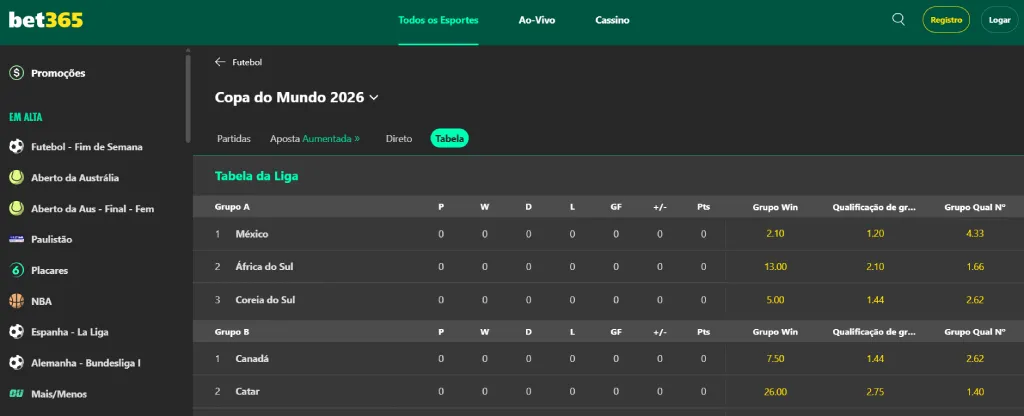The image size is (1024, 416).
Task: Open the Paulistão sidebar link
Action: click(52, 240)
